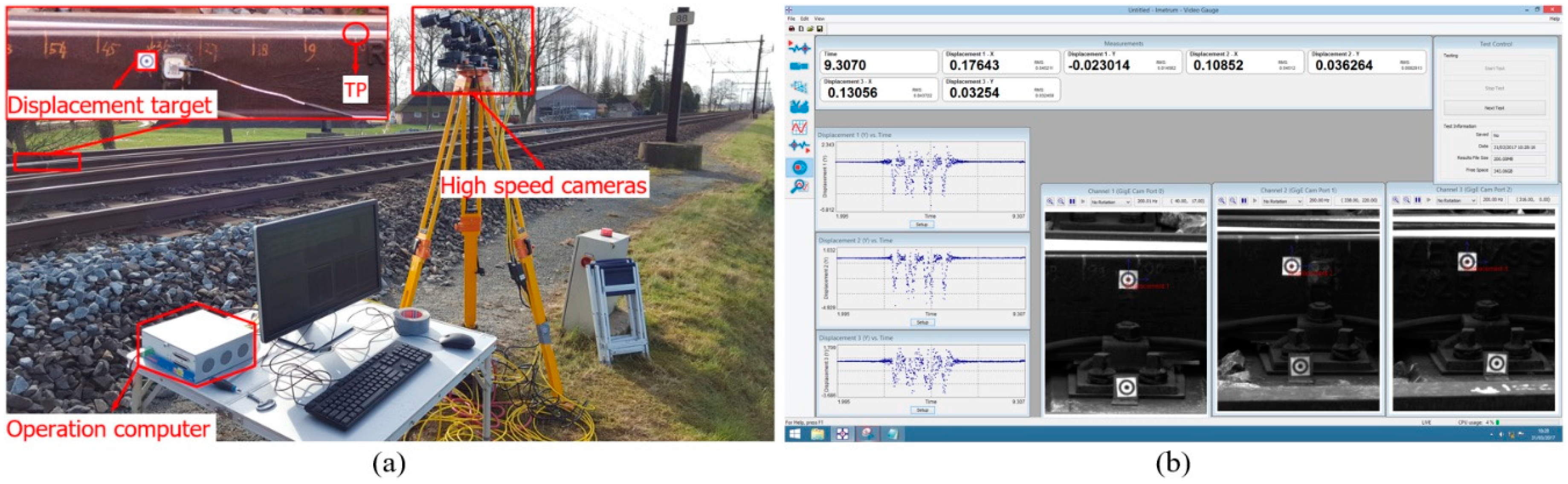Image resolution: width=1568 pixels, height=484 pixels.
Task: Click Setup under Displacement 1 graph
Action: [x=922, y=225]
